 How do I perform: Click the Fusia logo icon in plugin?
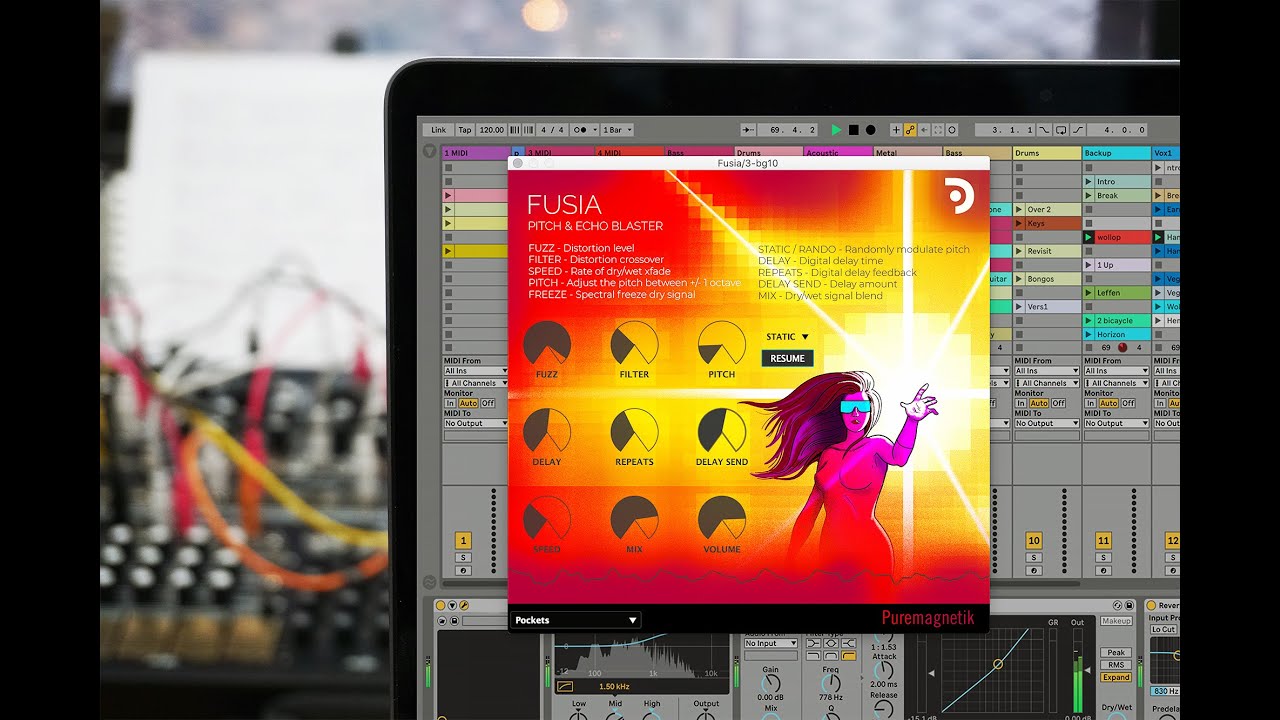pos(958,196)
